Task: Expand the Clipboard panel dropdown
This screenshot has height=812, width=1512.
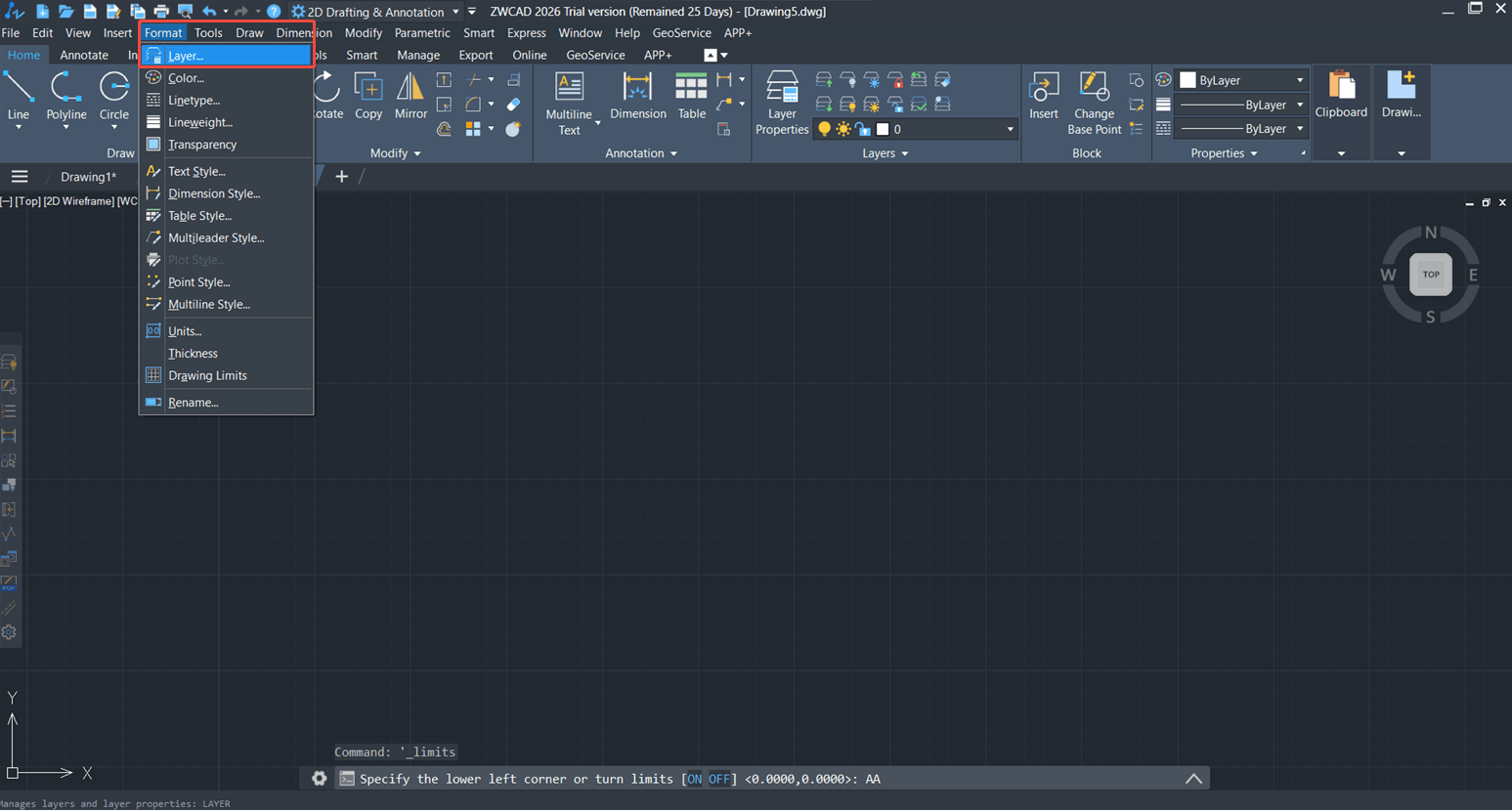Action: 1341,153
